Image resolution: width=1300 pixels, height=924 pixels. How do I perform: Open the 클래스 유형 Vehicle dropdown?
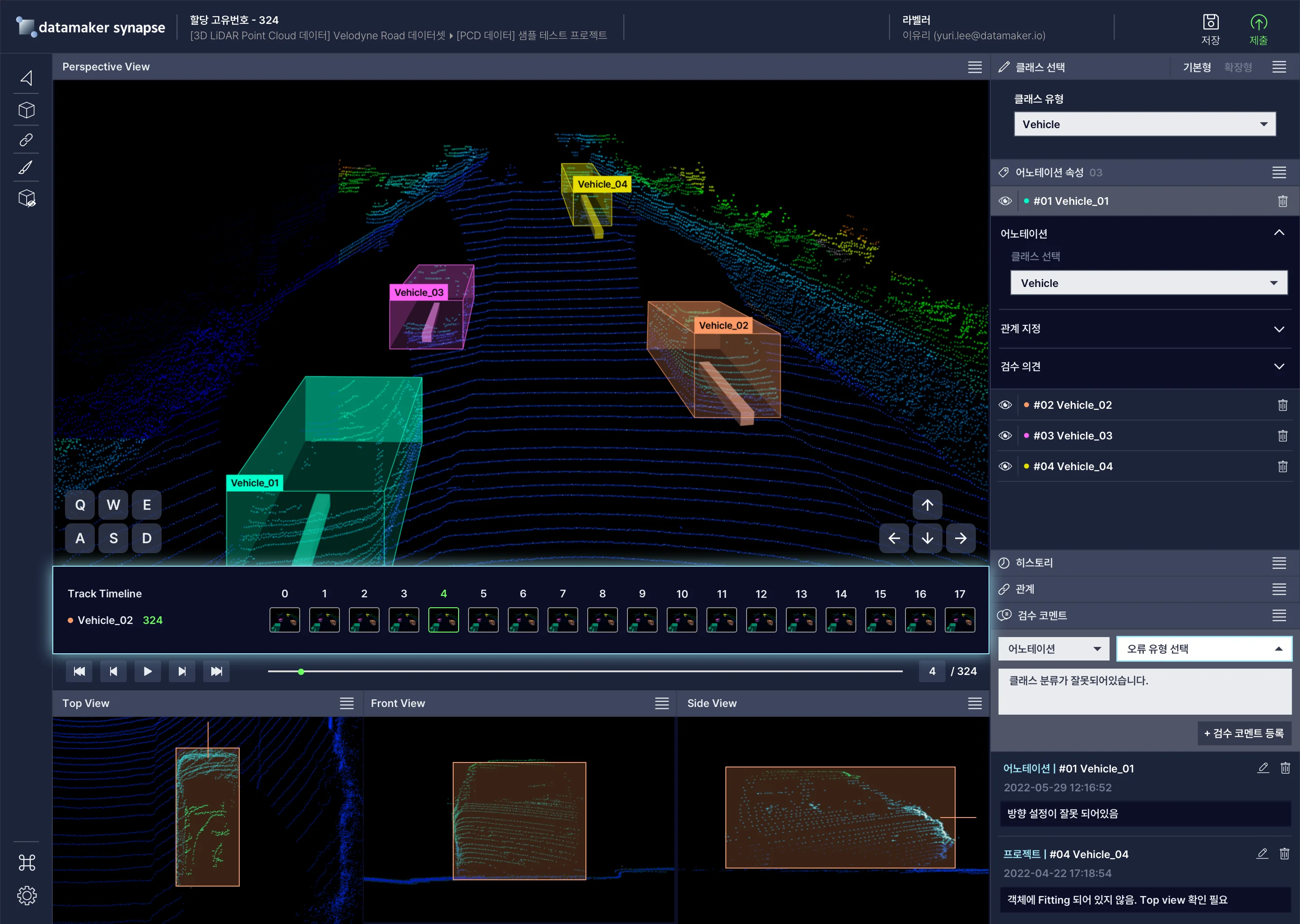[1144, 124]
